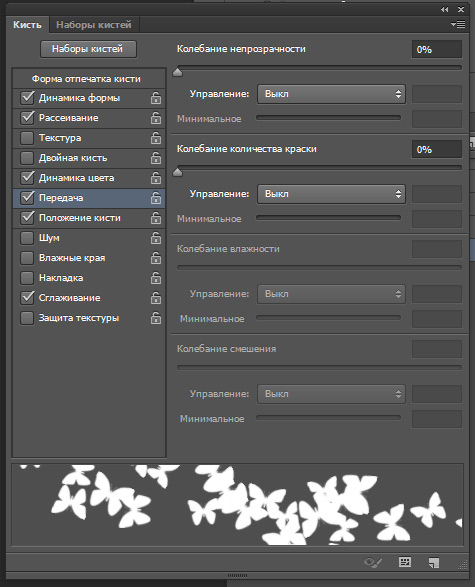Click the Колебание непрозрачности slider handle
Image resolution: width=475 pixels, height=587 pixels.
coord(178,72)
